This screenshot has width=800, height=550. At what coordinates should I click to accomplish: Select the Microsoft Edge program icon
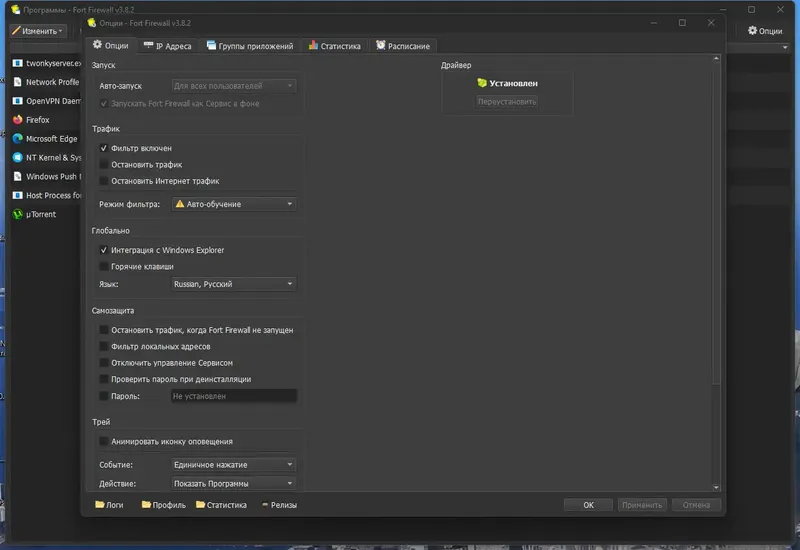point(18,139)
